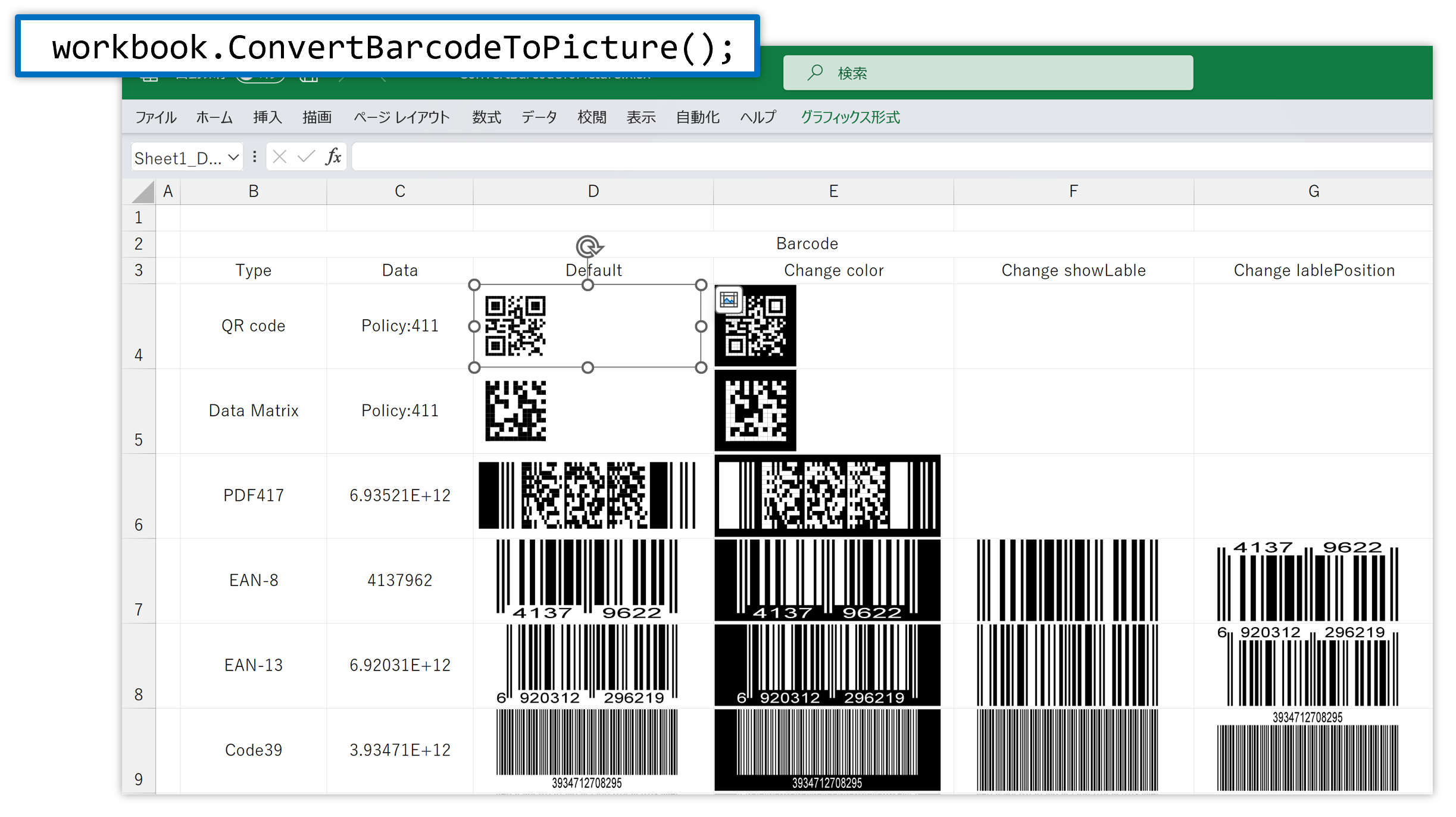The width and height of the screenshot is (1456, 817).
Task: Click the formula bar enter checkmark icon
Action: click(x=307, y=157)
